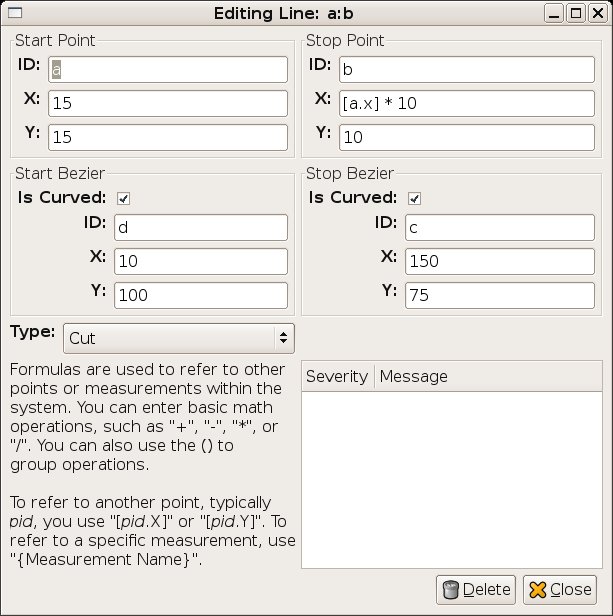Click Start Bezier Y field showing 100

(201, 295)
